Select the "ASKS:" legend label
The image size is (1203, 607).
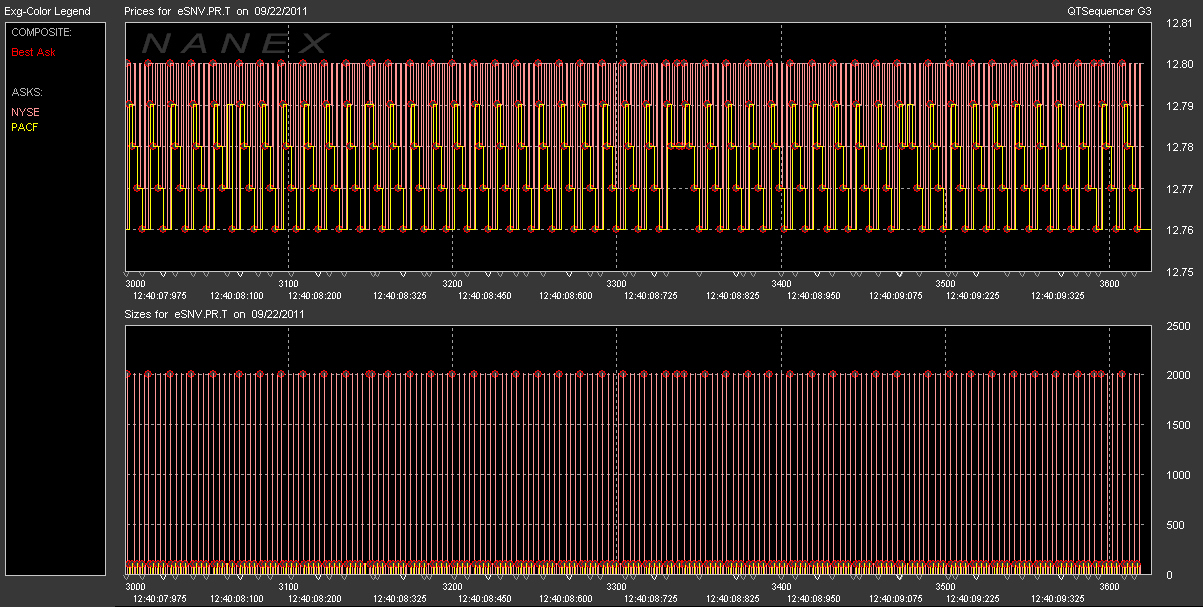pyautogui.click(x=27, y=92)
